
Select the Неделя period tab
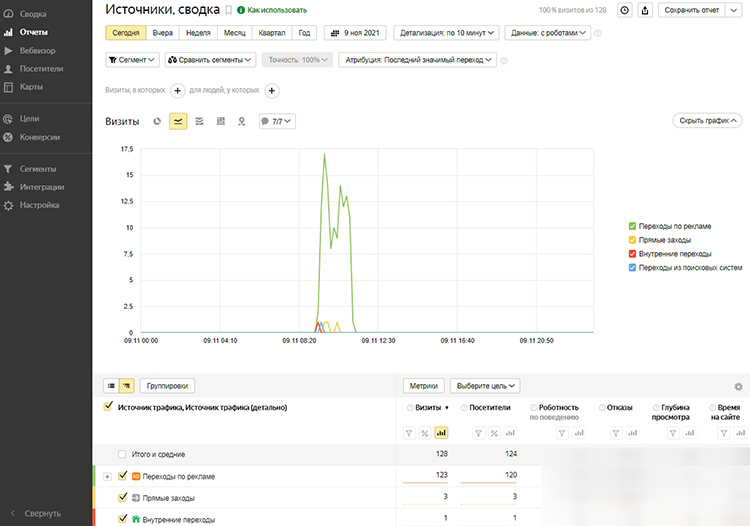pyautogui.click(x=198, y=32)
